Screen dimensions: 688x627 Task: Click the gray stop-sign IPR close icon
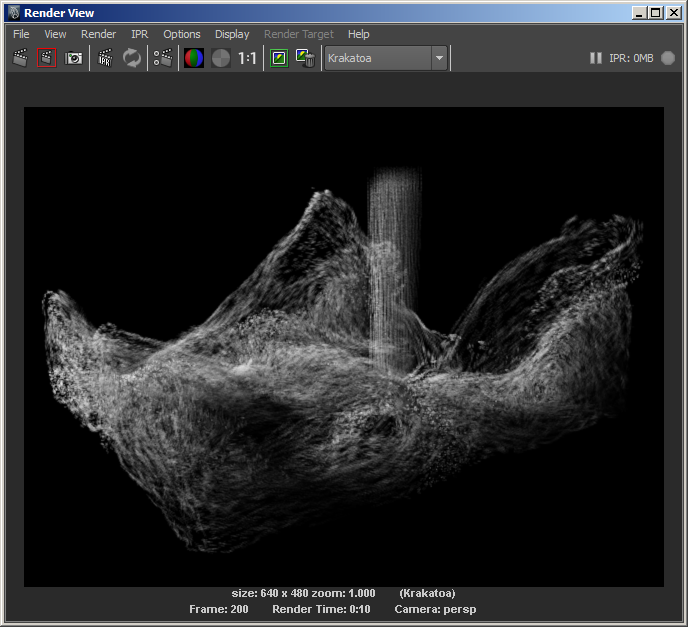coord(668,58)
